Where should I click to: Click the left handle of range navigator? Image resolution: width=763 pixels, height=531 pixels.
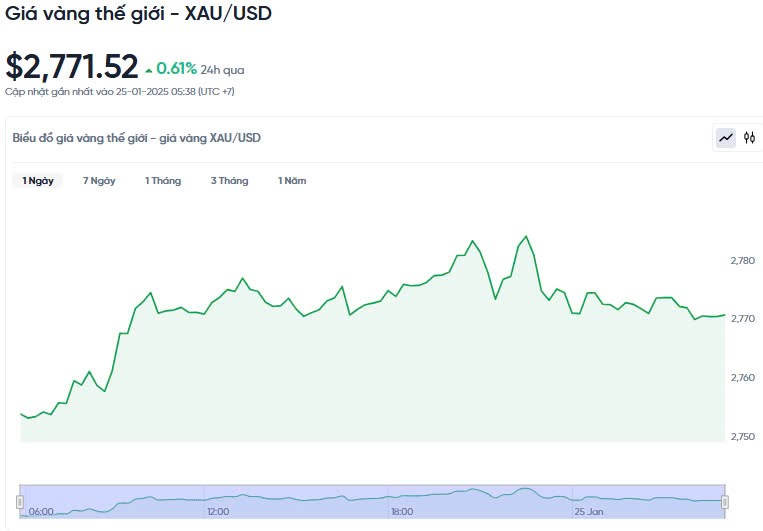pyautogui.click(x=20, y=501)
